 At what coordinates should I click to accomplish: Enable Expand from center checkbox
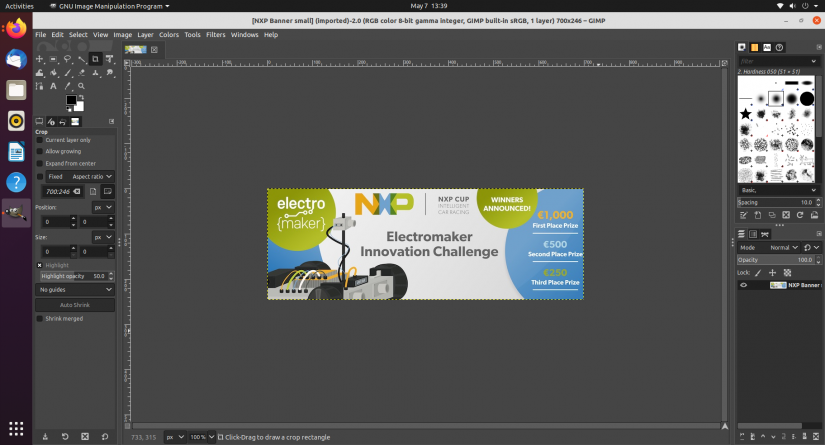click(39, 164)
